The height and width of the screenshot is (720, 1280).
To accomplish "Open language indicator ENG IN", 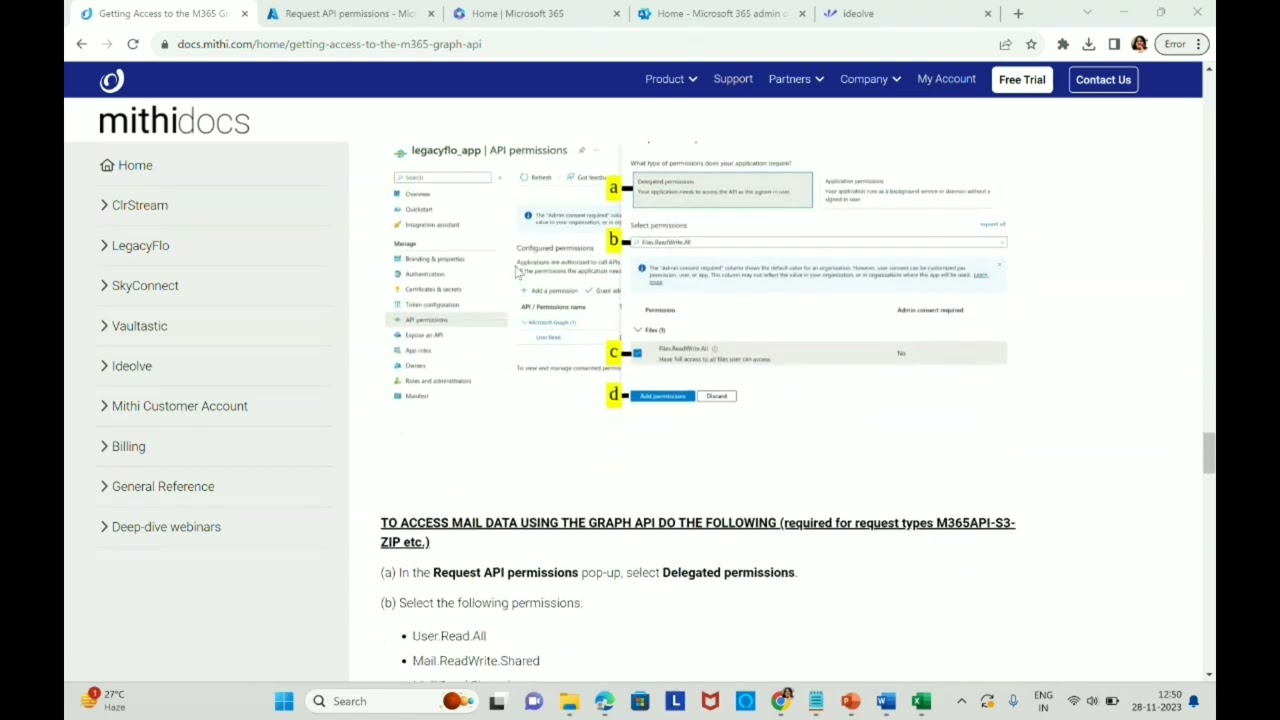I will coord(1043,701).
